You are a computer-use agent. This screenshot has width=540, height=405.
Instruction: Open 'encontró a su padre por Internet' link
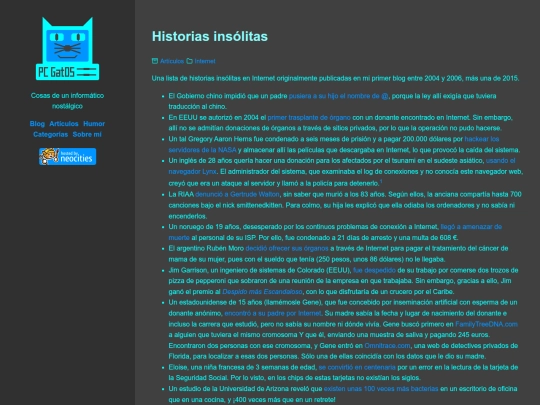(x=273, y=313)
